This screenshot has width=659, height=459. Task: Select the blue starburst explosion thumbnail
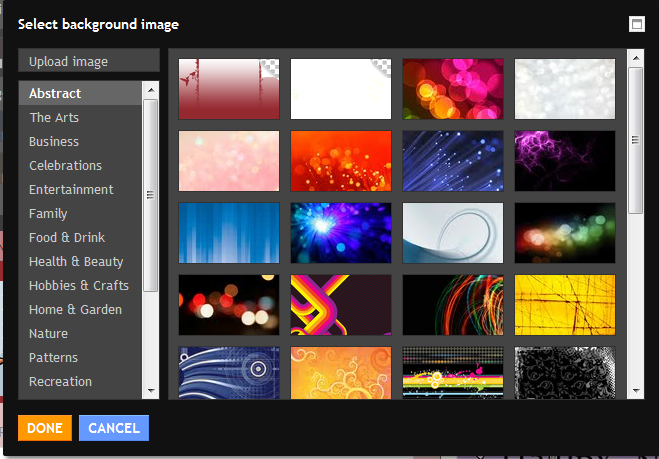coord(341,233)
